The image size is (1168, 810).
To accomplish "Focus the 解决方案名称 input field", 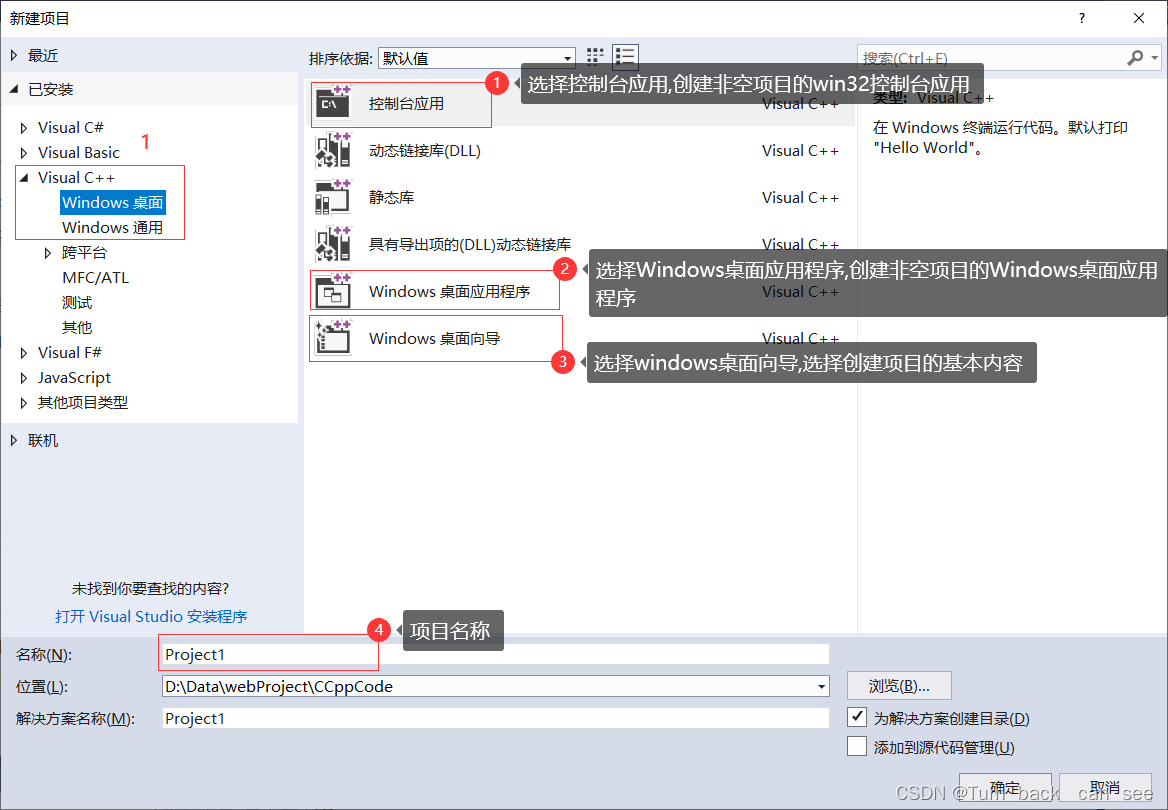I will 495,718.
